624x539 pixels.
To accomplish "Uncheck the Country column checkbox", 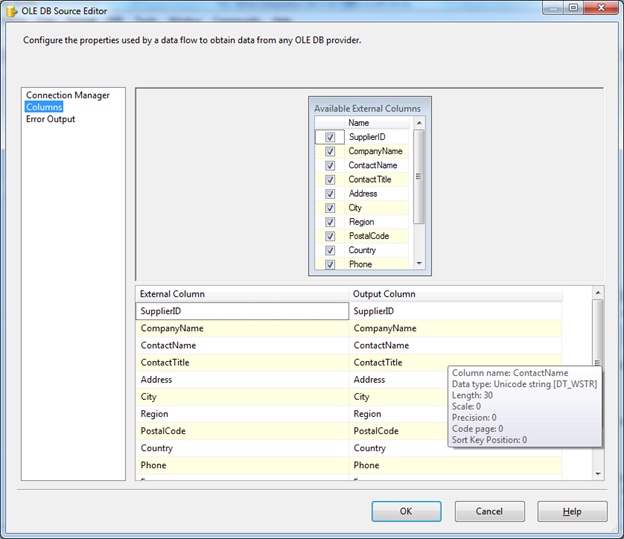I will coord(330,250).
